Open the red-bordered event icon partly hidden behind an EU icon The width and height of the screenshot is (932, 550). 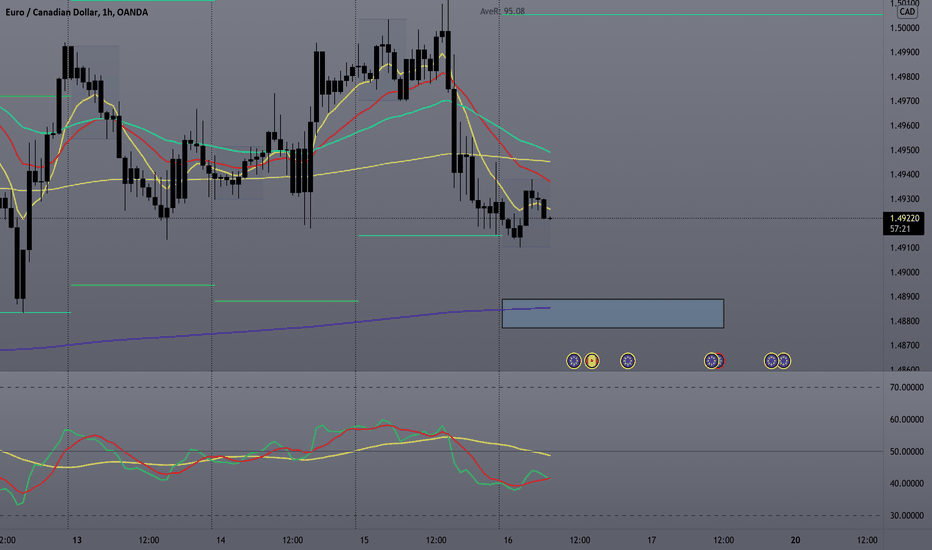[x=720, y=361]
